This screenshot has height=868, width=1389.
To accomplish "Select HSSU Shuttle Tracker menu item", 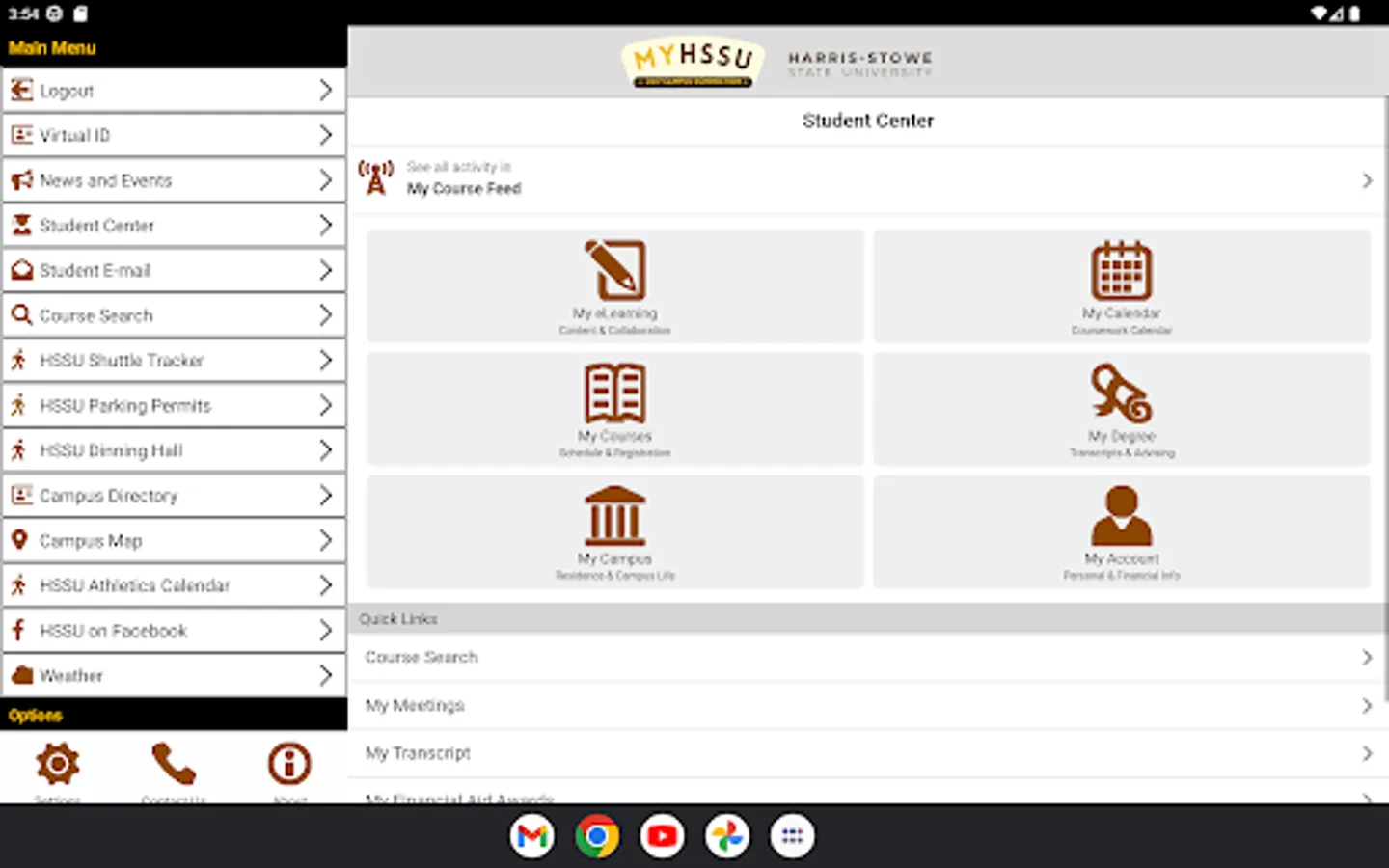I will [174, 361].
